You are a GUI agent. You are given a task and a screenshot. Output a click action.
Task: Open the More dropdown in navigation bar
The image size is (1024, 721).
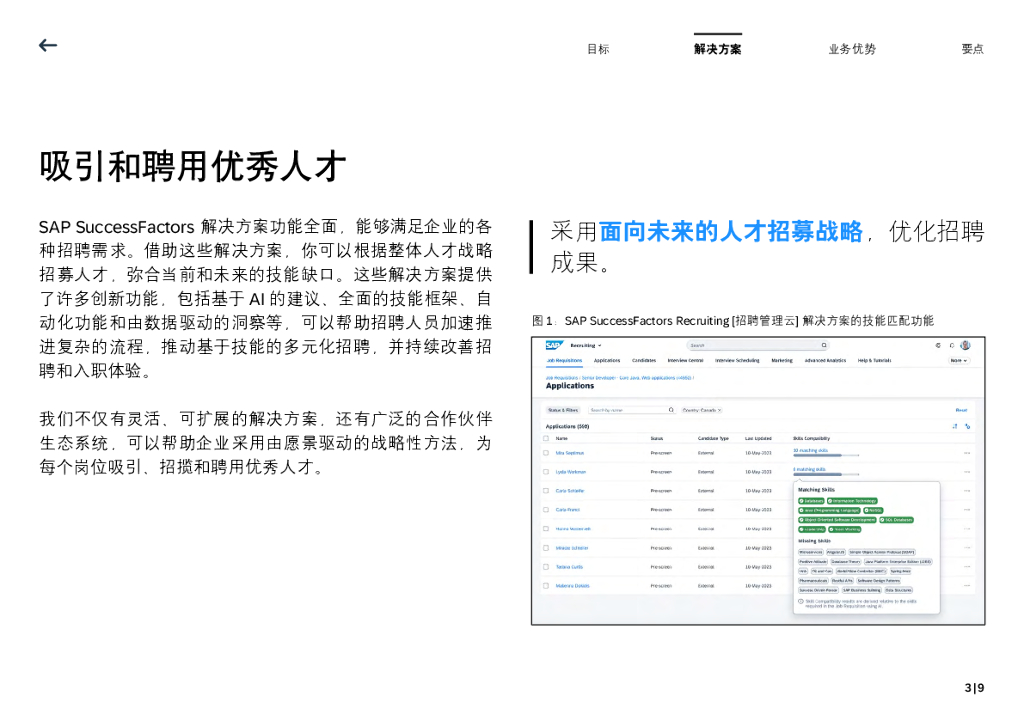click(x=959, y=360)
